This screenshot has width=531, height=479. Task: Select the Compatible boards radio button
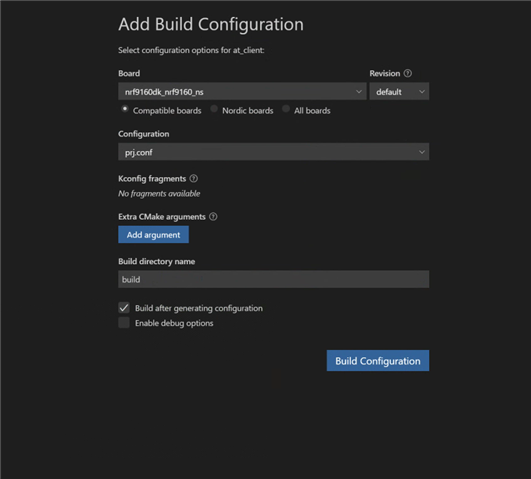click(x=125, y=109)
